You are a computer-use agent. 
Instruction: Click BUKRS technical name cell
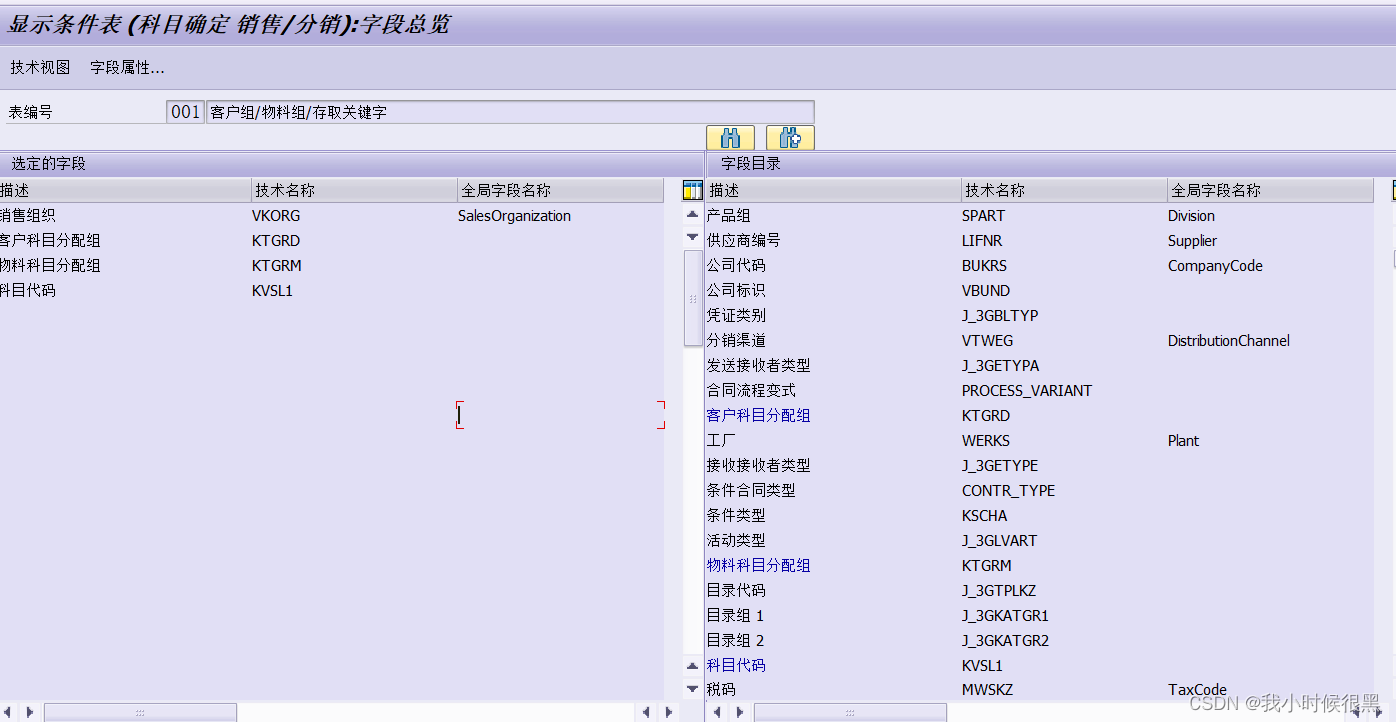pos(984,266)
